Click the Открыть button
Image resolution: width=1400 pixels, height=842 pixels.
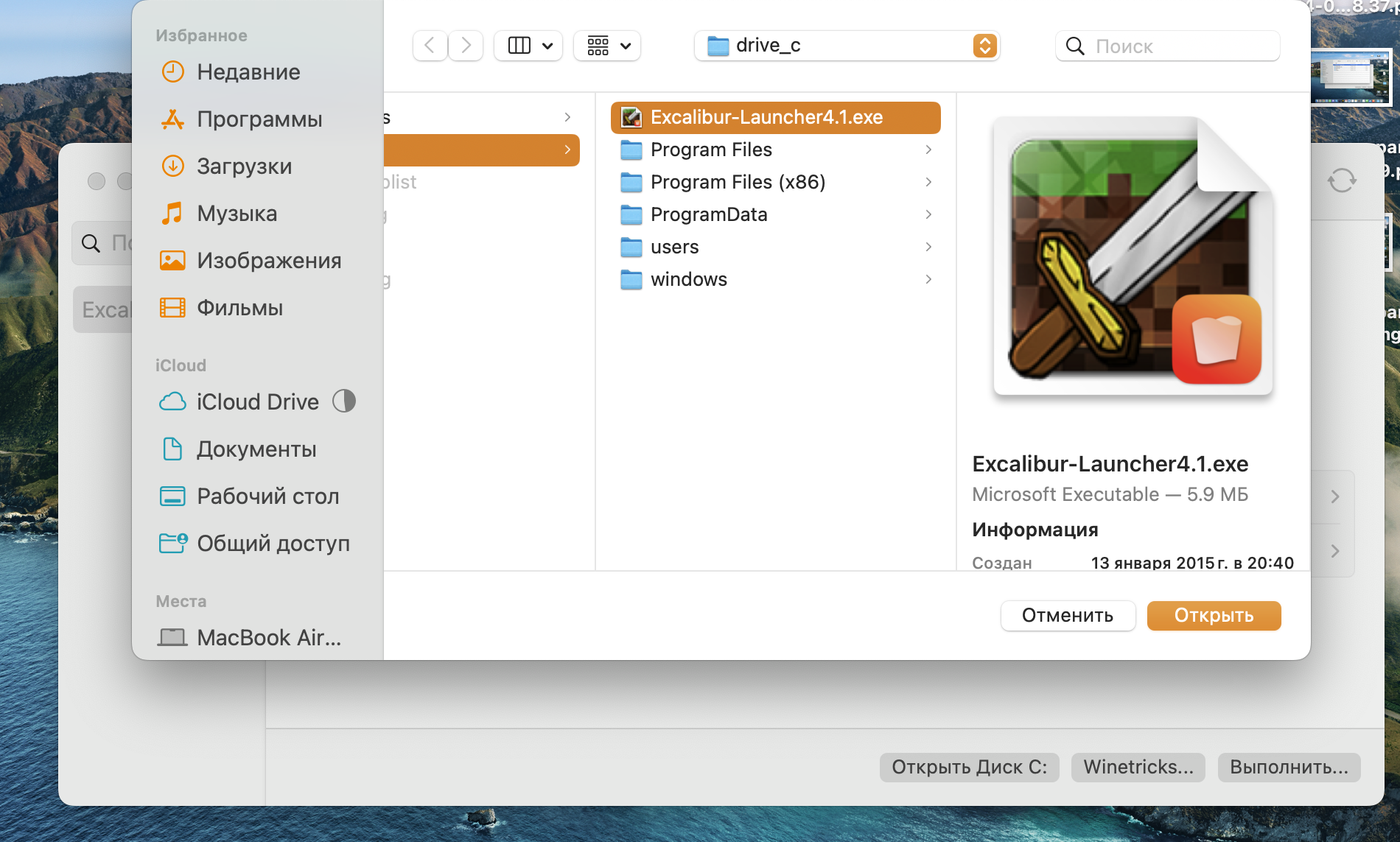[1214, 616]
